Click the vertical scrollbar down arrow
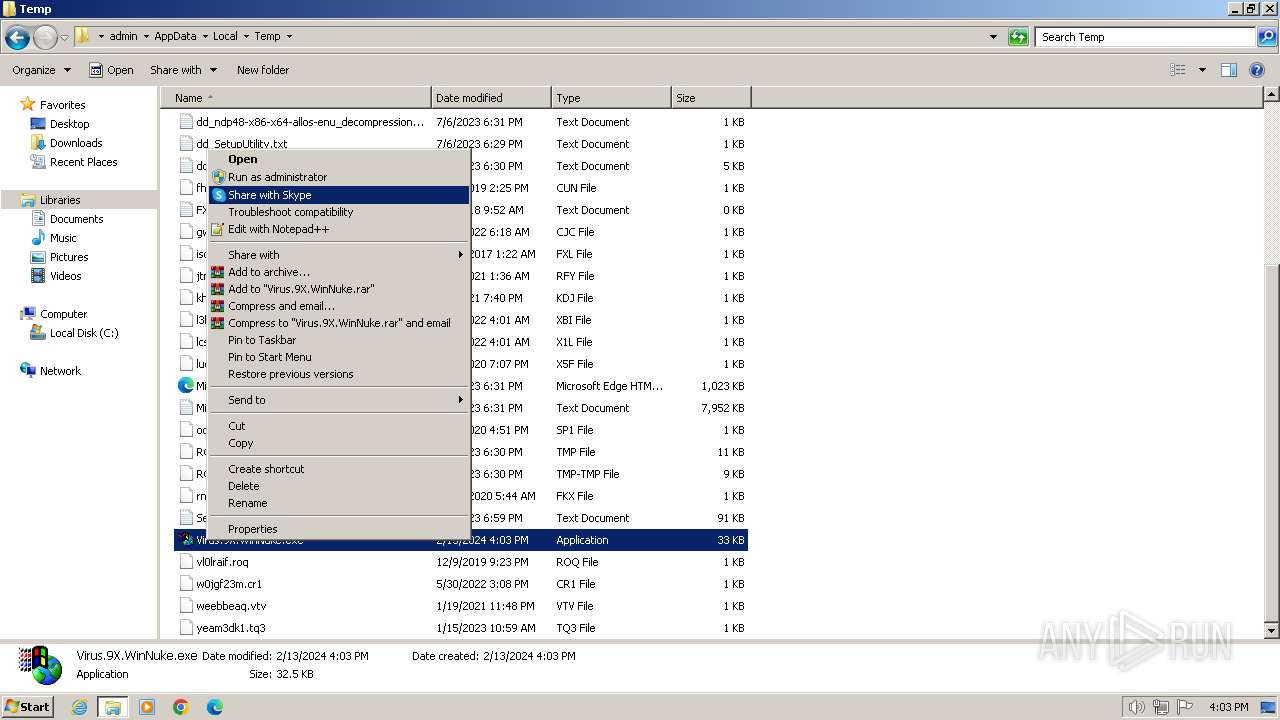This screenshot has height=720, width=1280. point(1271,631)
